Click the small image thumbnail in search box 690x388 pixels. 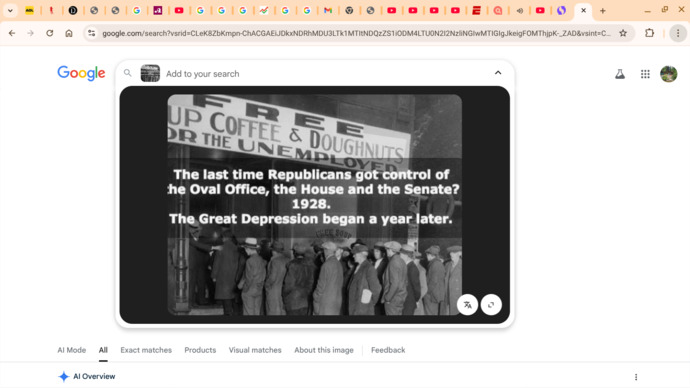coord(150,73)
